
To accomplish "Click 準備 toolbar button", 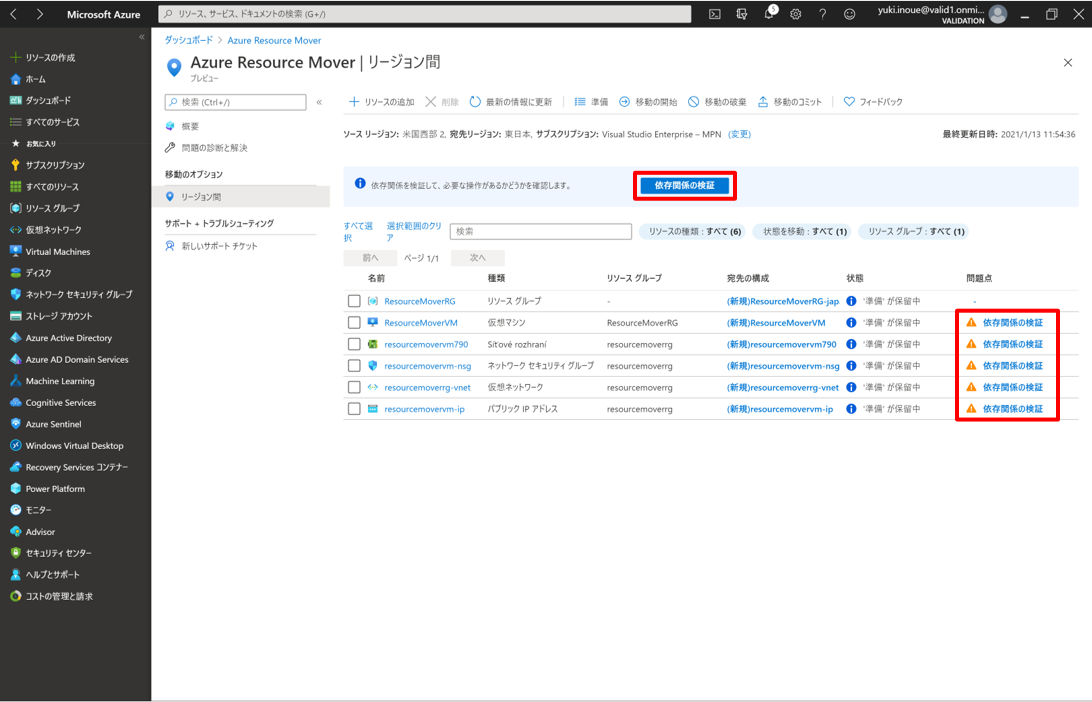I will tap(591, 102).
